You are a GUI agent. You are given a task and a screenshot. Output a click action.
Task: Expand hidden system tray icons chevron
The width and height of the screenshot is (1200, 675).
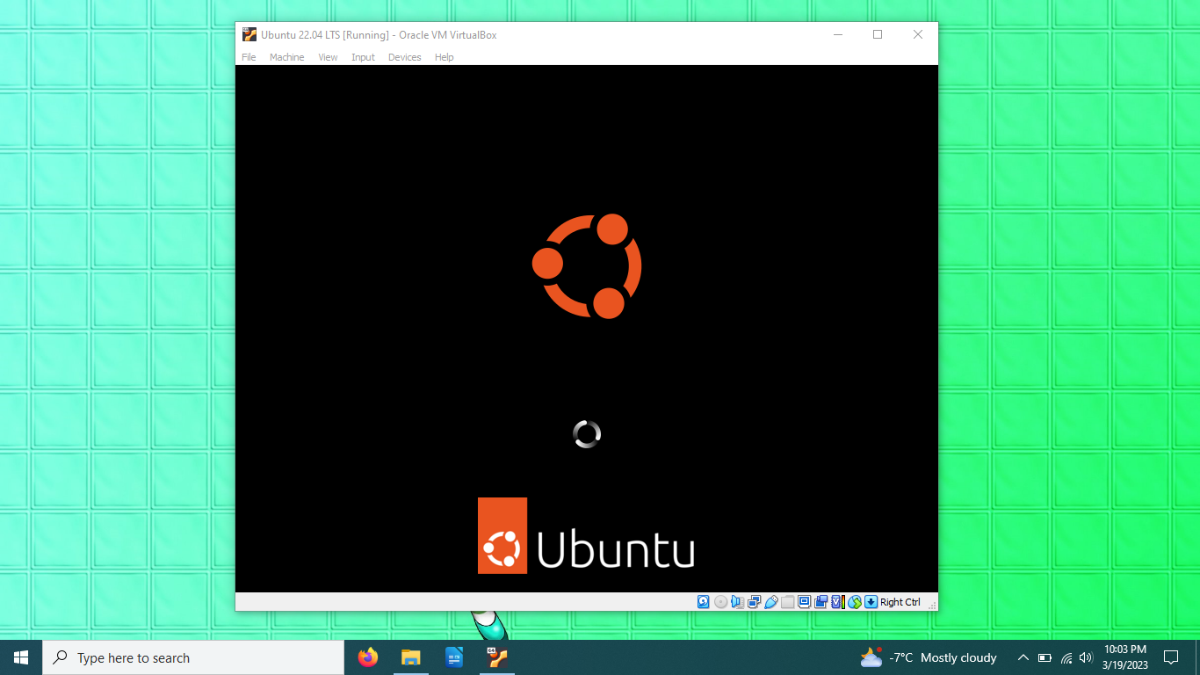point(1022,658)
